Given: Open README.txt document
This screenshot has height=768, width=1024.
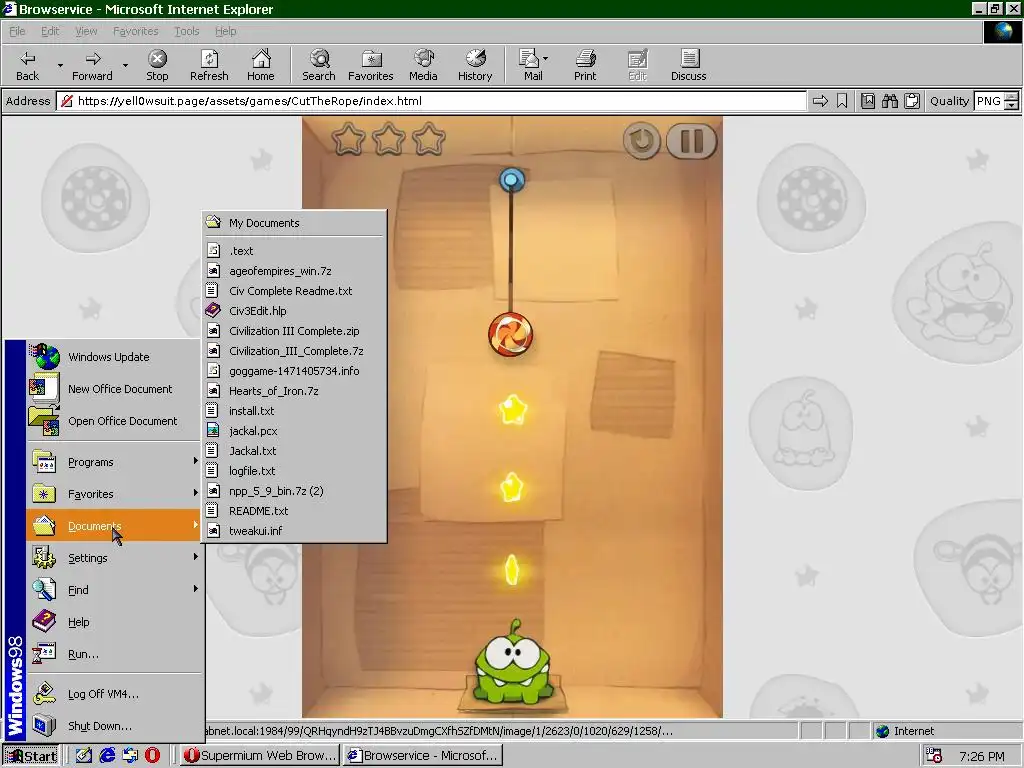Looking at the screenshot, I should (294, 511).
